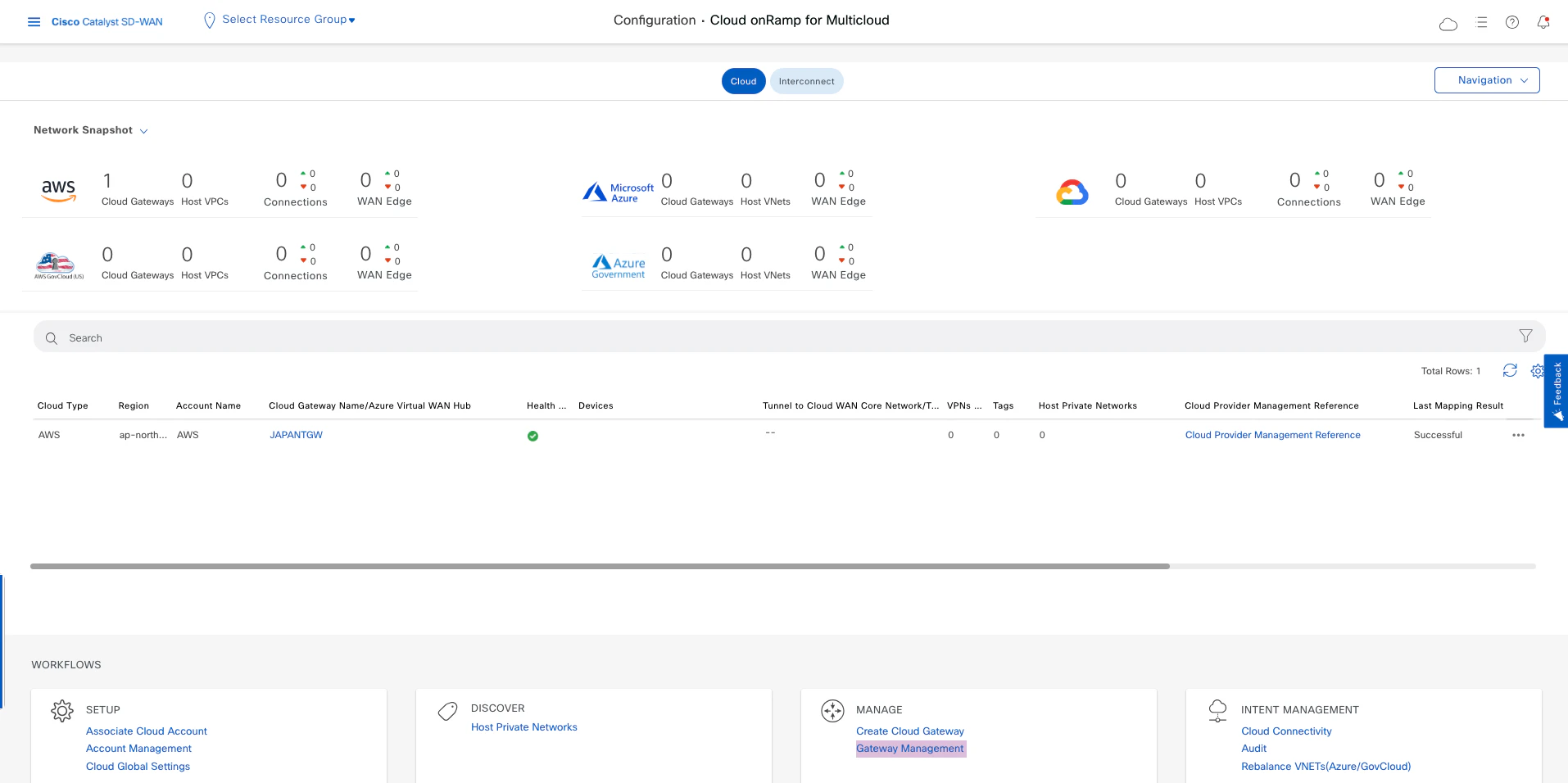Screen dimensions: 1568x783
Task: Click the Cisco Catalyst SD-WAN logo
Action: 106,22
